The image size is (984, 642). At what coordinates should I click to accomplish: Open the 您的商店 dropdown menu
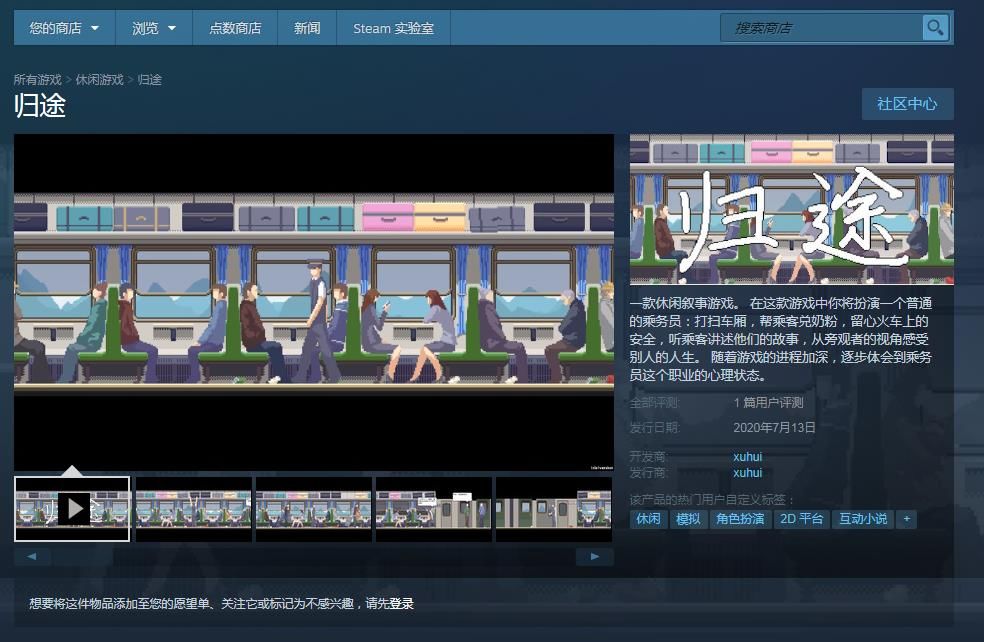click(x=64, y=28)
